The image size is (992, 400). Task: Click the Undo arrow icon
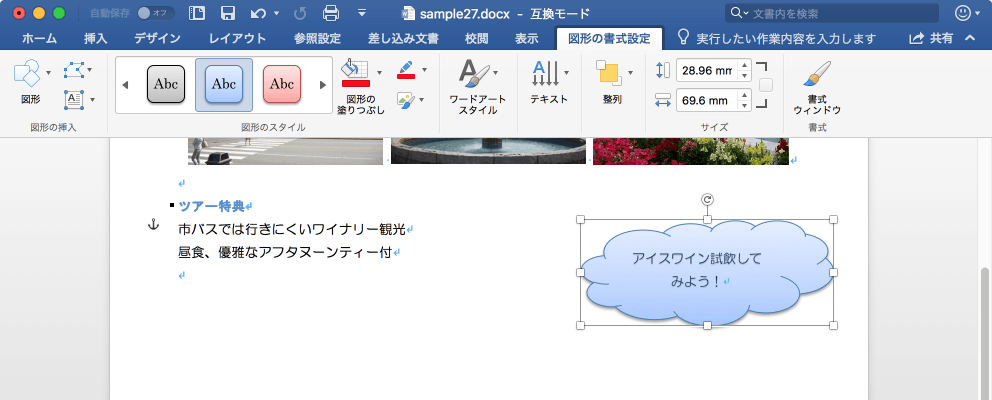(258, 13)
